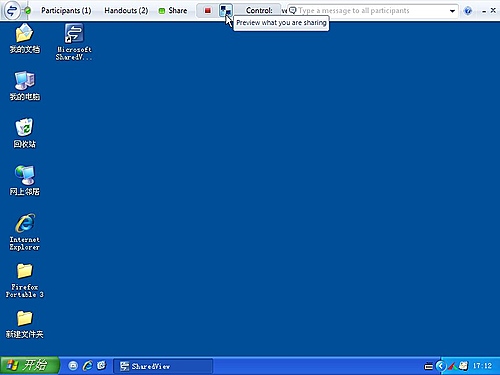Expand the message box dropdown arrow

(x=452, y=11)
